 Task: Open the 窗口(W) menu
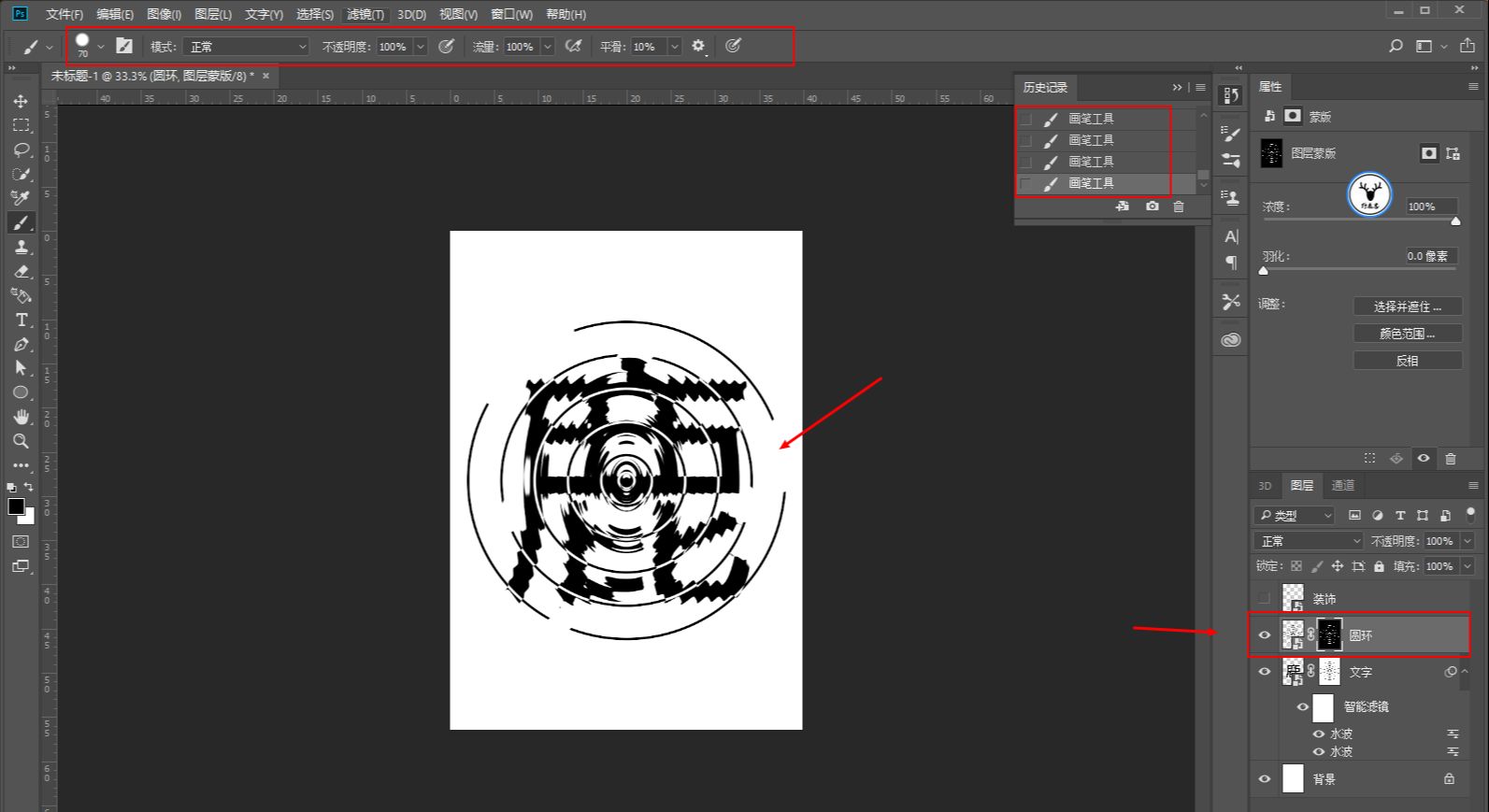(x=511, y=14)
